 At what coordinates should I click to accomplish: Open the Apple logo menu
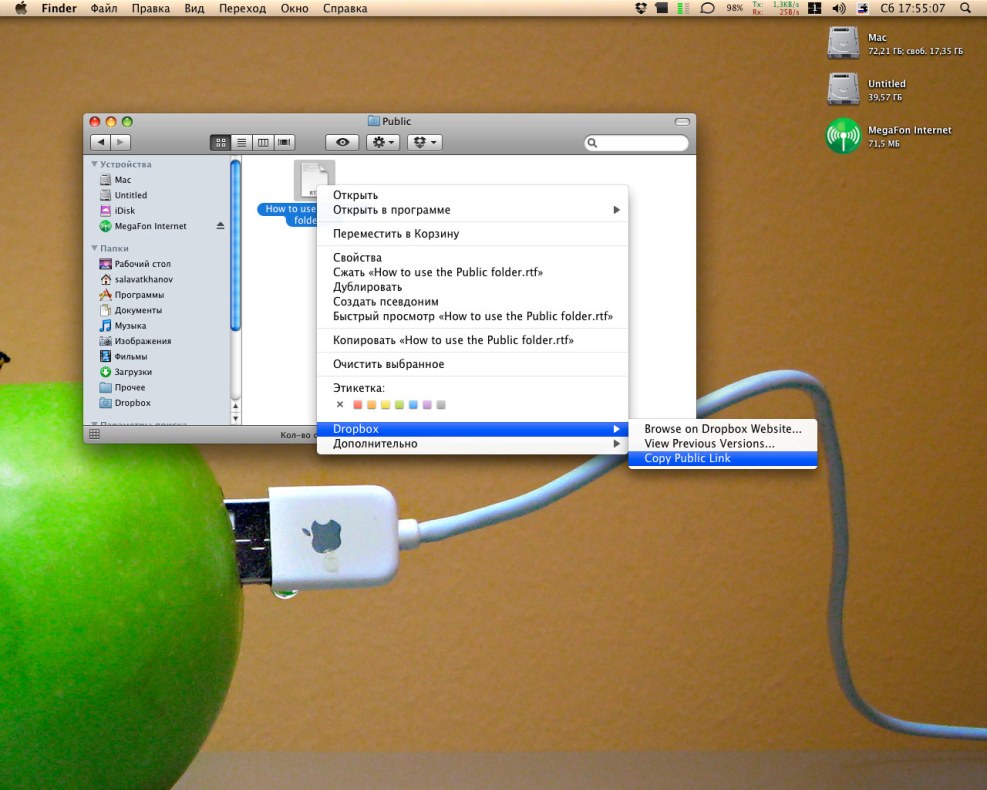[20, 8]
